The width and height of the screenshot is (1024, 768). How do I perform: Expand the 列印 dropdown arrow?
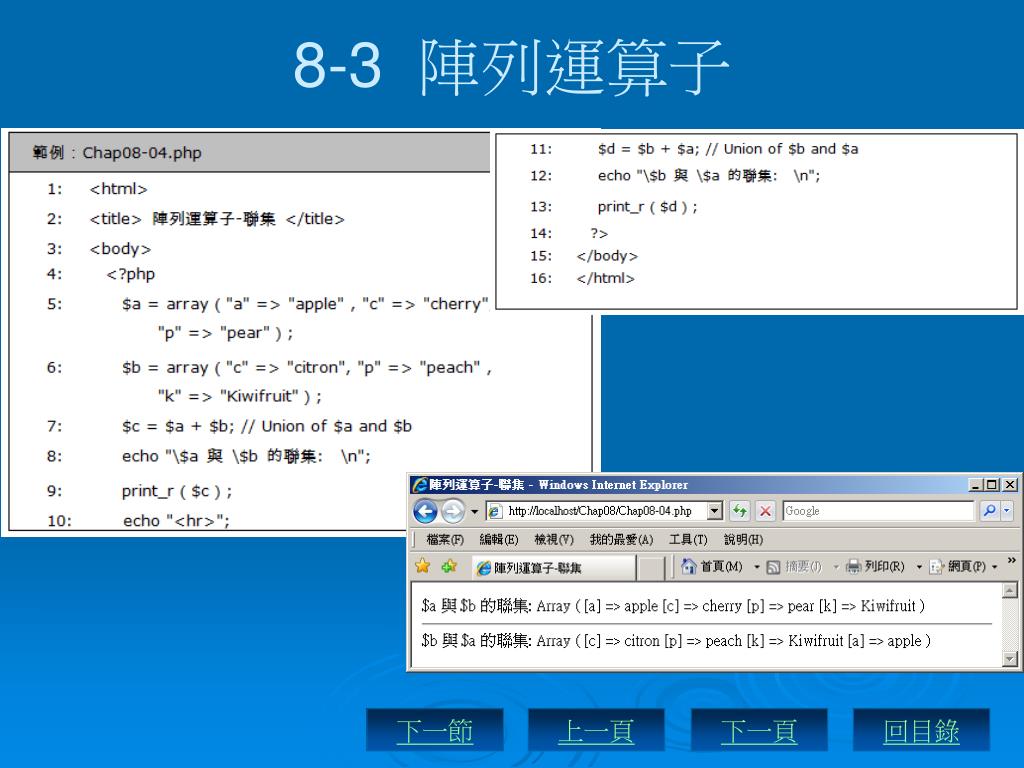919,567
